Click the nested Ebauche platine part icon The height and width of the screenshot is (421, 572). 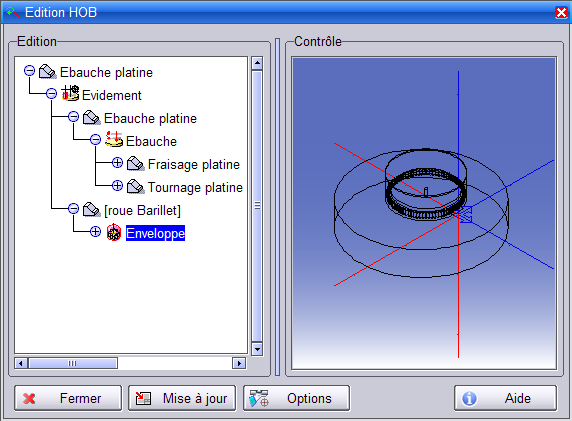[92, 117]
